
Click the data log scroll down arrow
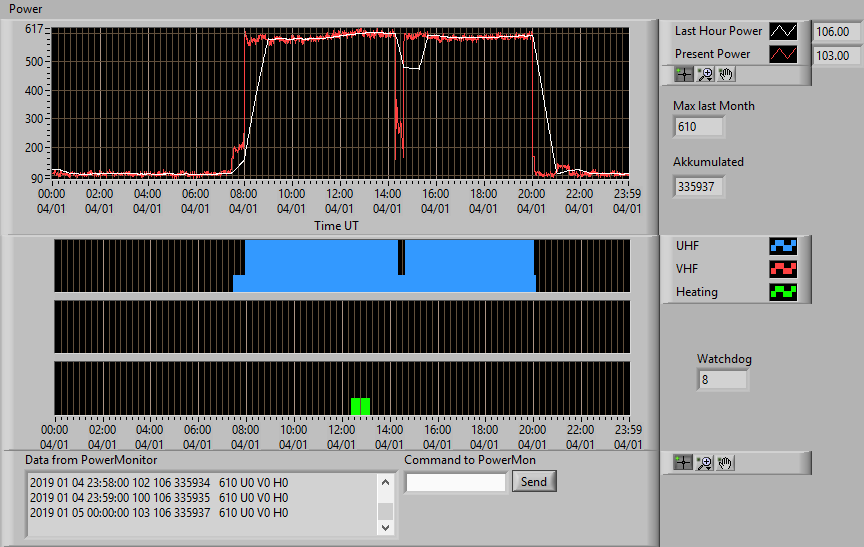coord(385,528)
